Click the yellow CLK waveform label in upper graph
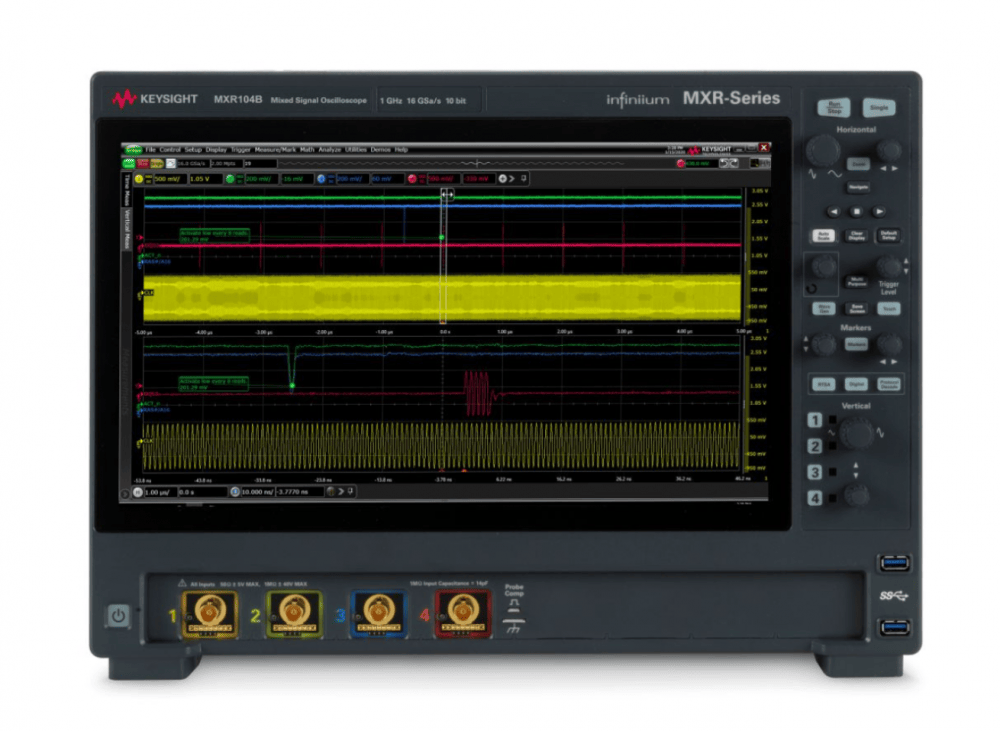Screen dimensions: 1000x731 coord(148,293)
